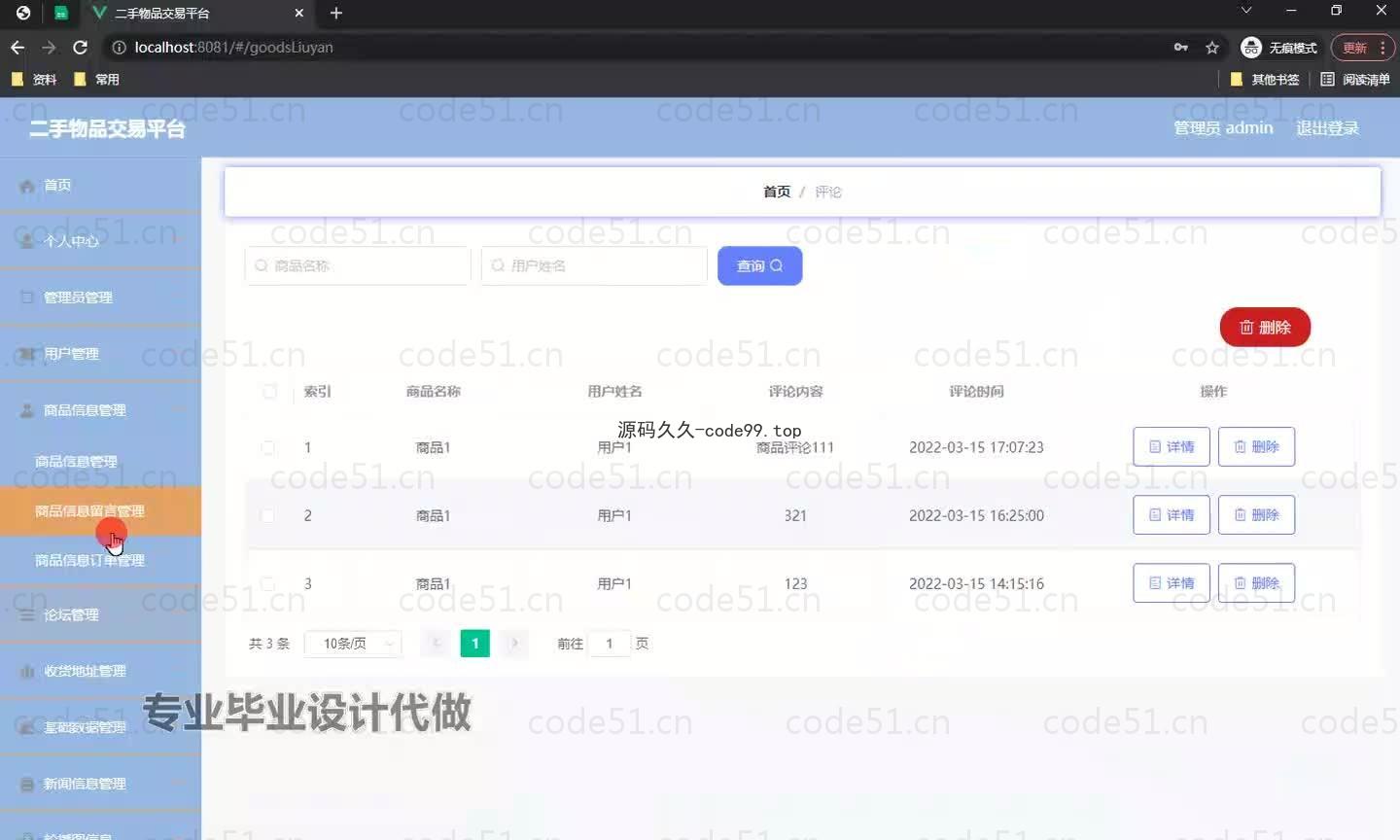The height and width of the screenshot is (840, 1400).
Task: Click the address bar URL localhost:8081
Action: [233, 47]
